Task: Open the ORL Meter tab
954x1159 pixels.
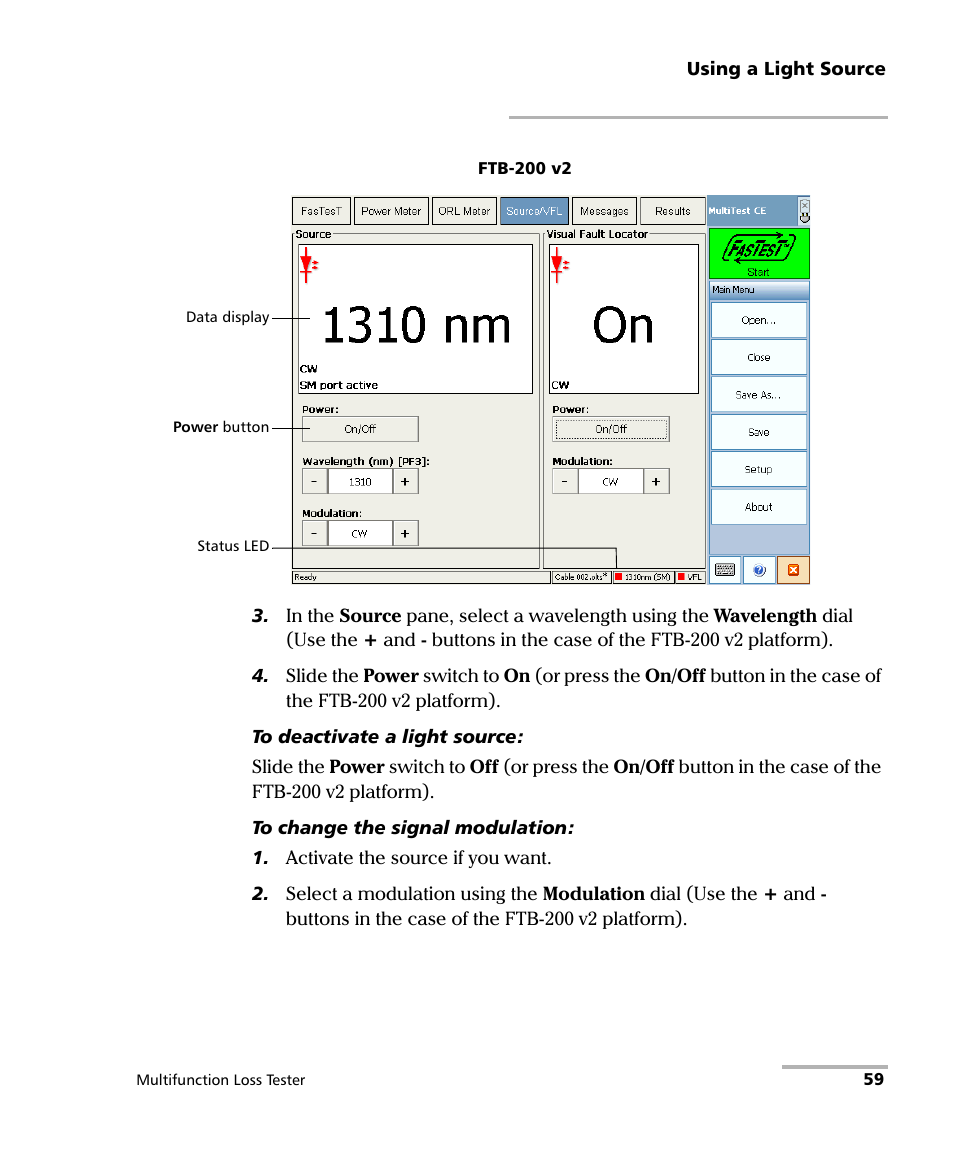Action: (x=464, y=211)
